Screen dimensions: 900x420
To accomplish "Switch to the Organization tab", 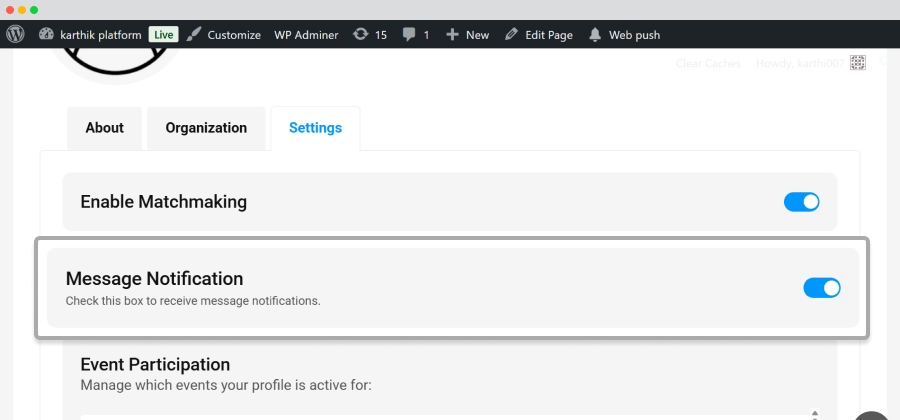I will (206, 128).
